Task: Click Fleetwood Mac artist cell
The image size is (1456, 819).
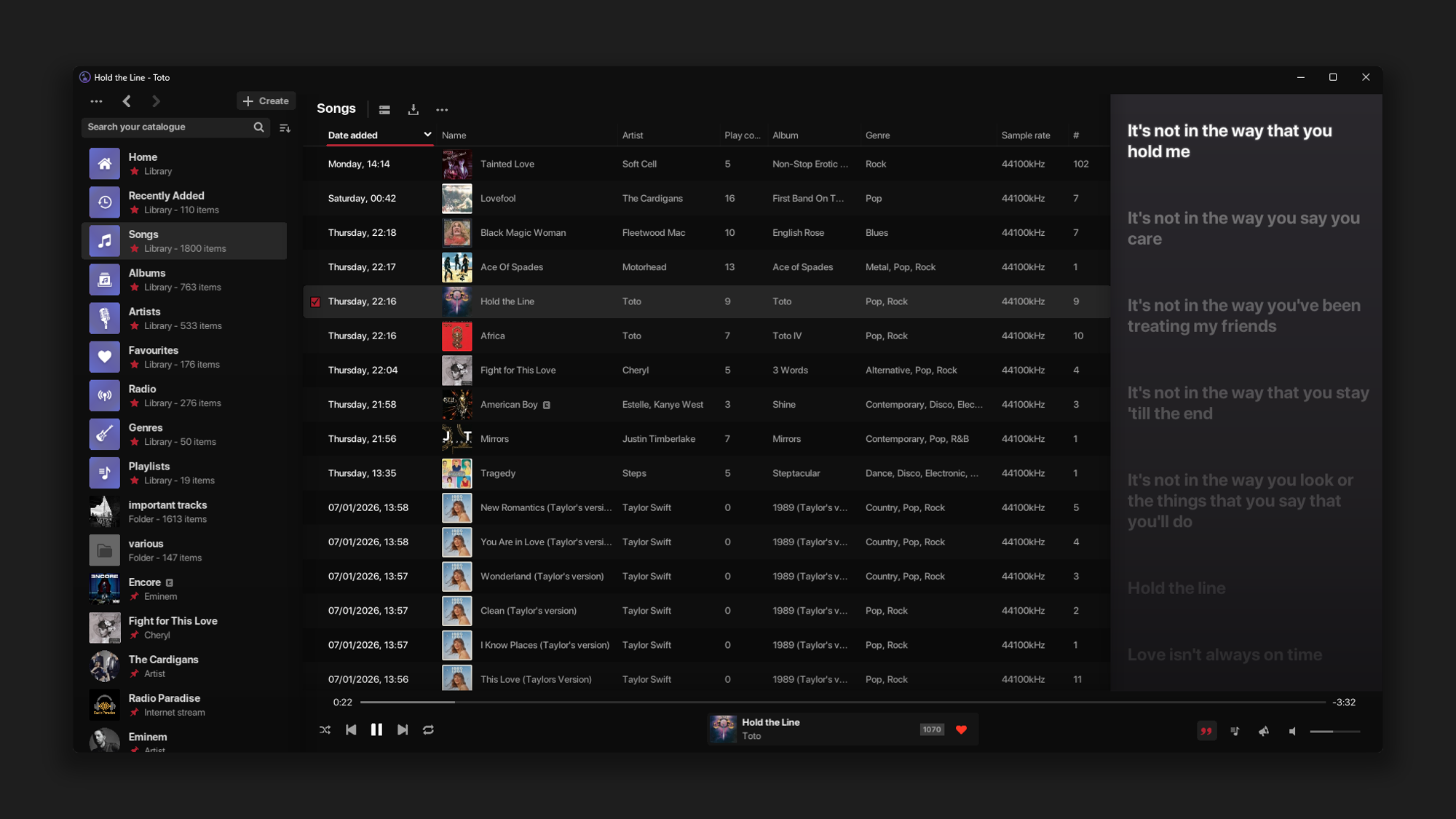Action: (x=654, y=233)
